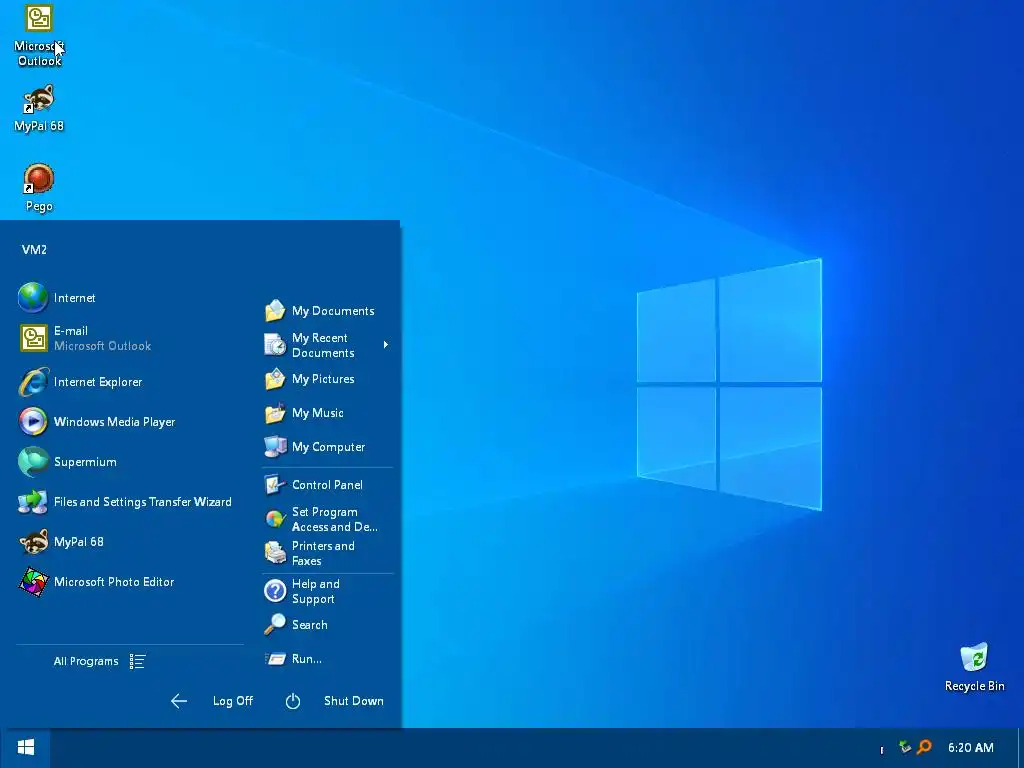
Task: Click the Control Panel icon
Action: coord(275,485)
